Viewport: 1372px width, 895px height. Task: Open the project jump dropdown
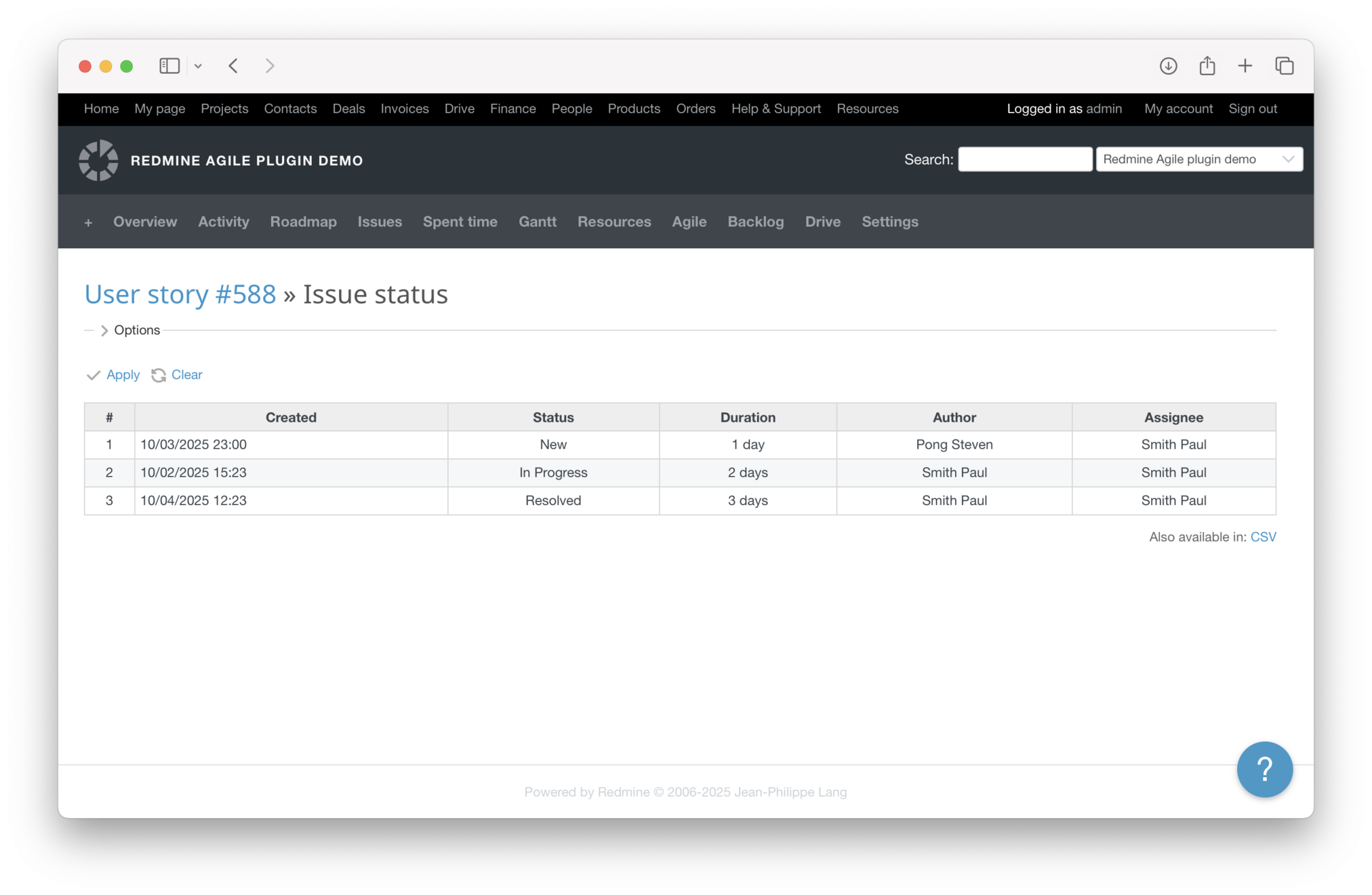tap(1198, 159)
